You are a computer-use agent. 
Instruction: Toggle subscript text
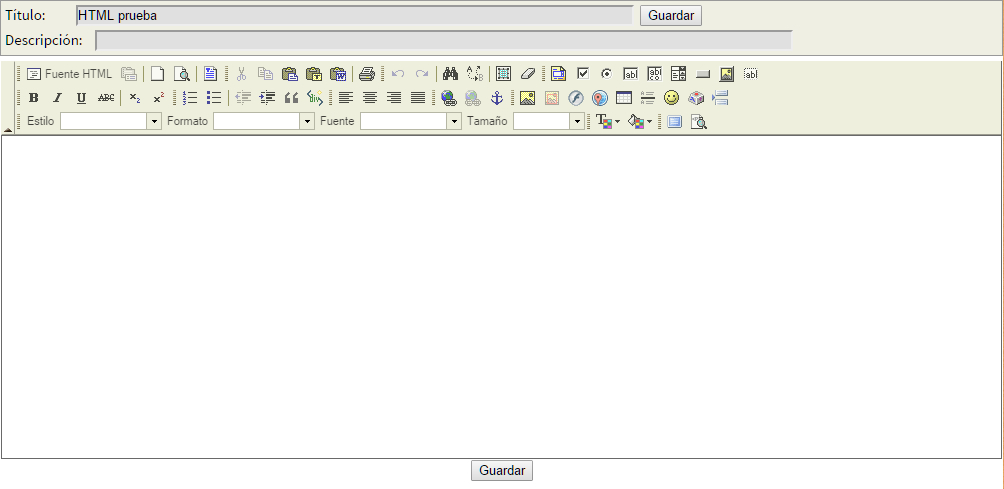(x=134, y=98)
